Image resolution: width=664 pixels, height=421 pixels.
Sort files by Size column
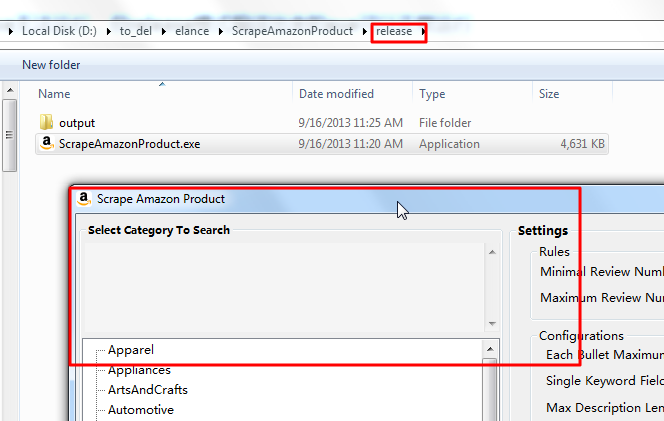[x=549, y=94]
